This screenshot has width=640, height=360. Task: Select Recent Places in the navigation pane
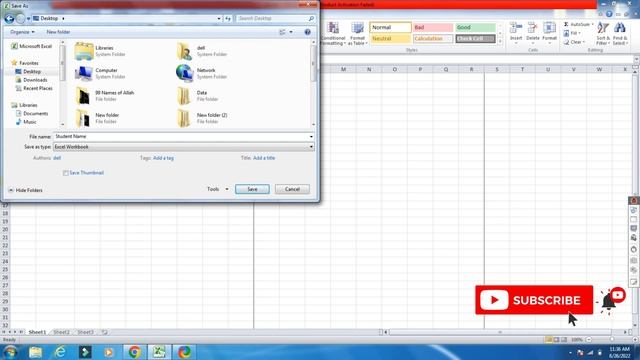tap(38, 88)
